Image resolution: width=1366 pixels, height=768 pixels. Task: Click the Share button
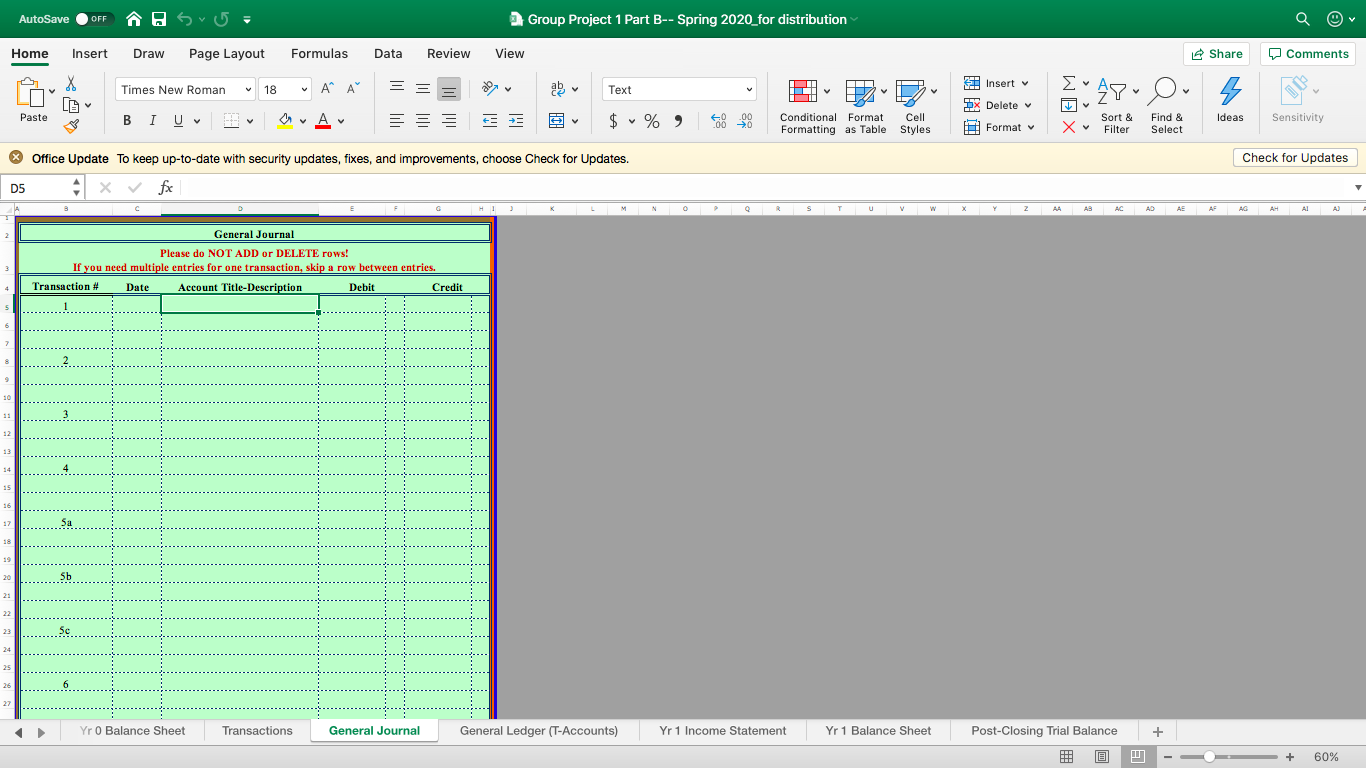click(1216, 54)
